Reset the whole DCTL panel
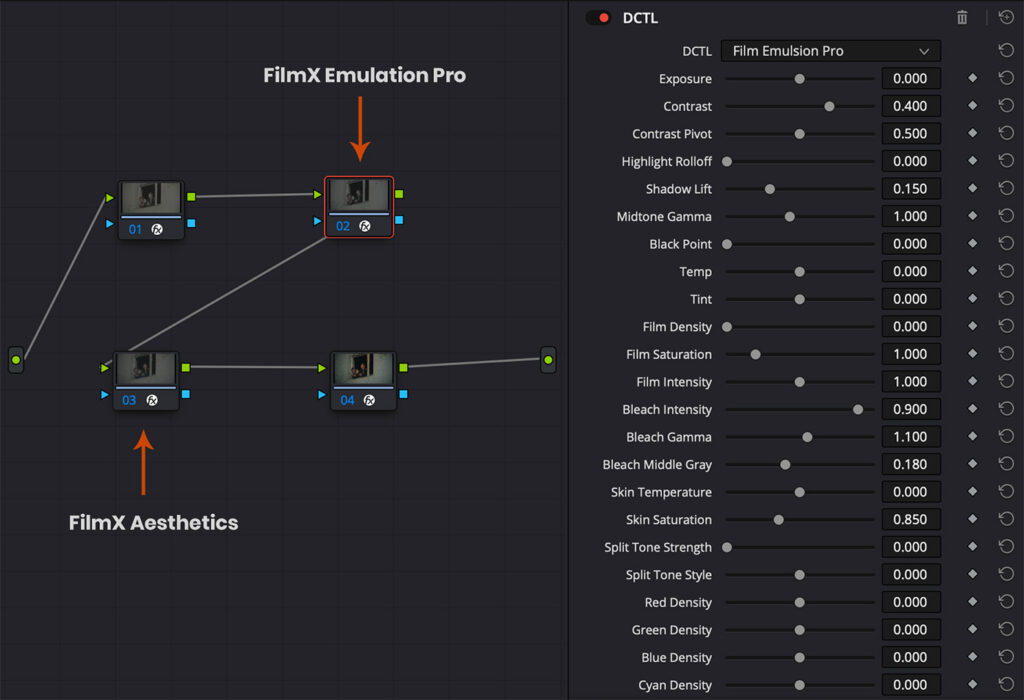1024x700 pixels. [x=1006, y=18]
